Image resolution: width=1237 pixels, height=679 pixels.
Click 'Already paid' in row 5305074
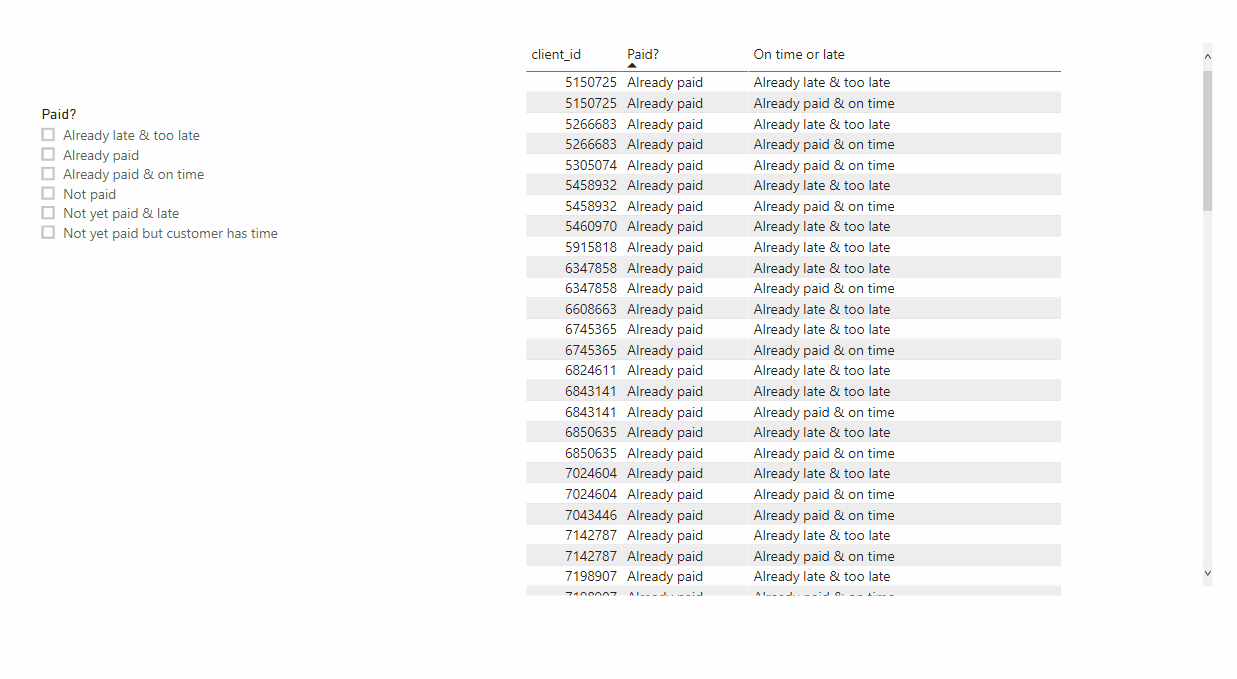point(665,165)
